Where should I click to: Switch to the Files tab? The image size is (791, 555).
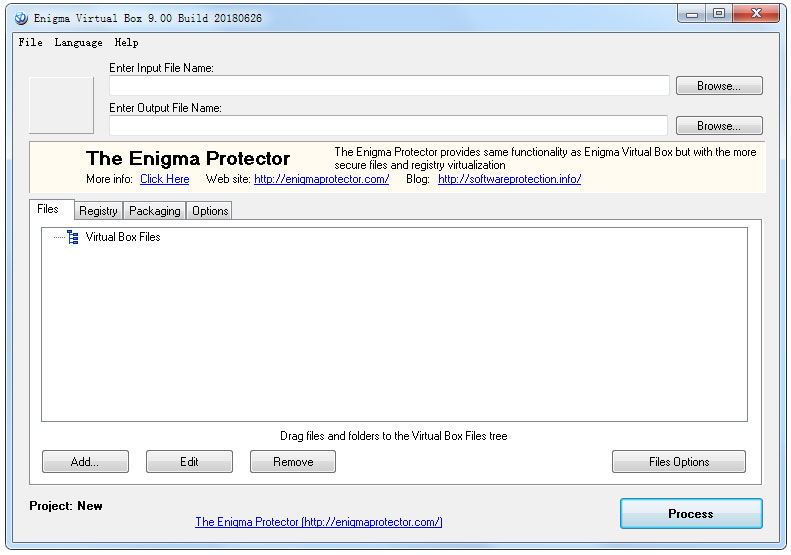[x=51, y=209]
